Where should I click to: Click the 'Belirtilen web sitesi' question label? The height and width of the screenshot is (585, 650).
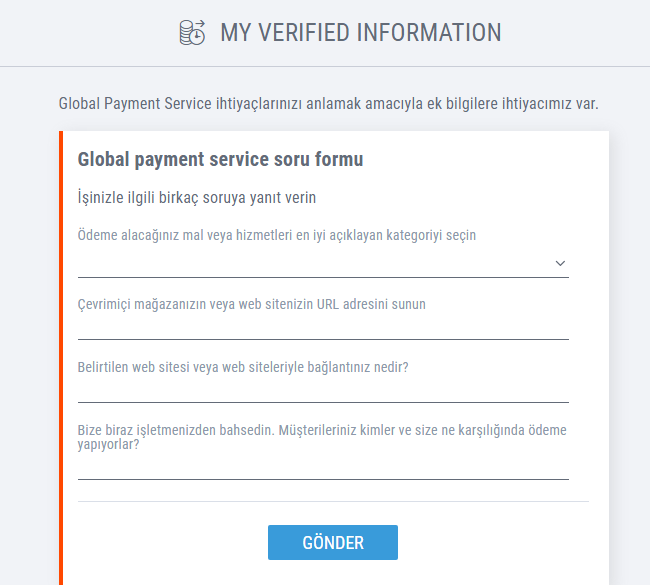[243, 367]
